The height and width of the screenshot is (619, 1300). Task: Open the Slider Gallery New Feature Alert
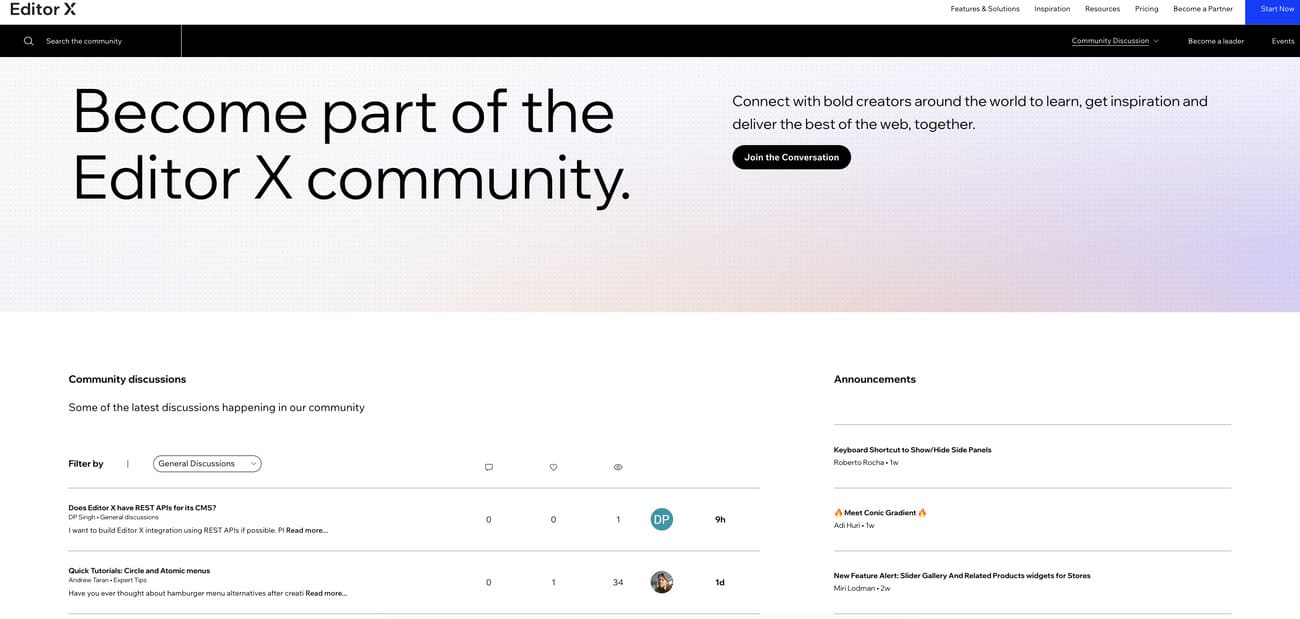coord(962,575)
